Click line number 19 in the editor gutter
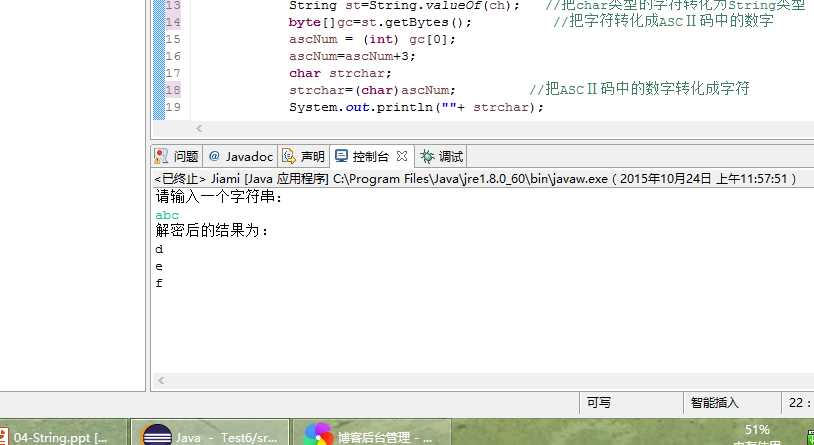The height and width of the screenshot is (445, 814). pos(173,107)
